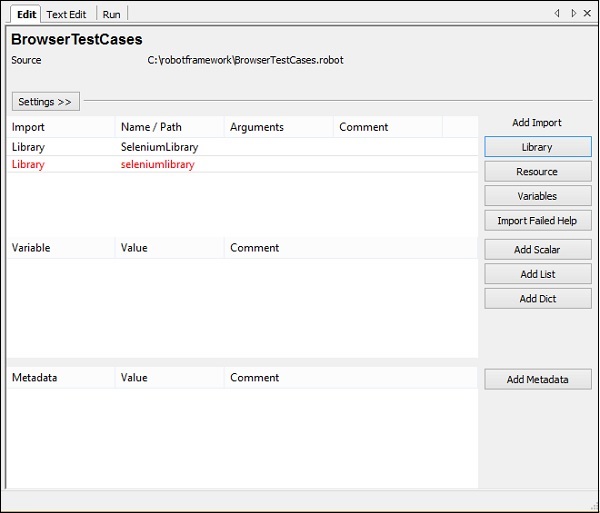Image resolution: width=600 pixels, height=513 pixels.
Task: Click the source file path text
Action: tap(245, 60)
